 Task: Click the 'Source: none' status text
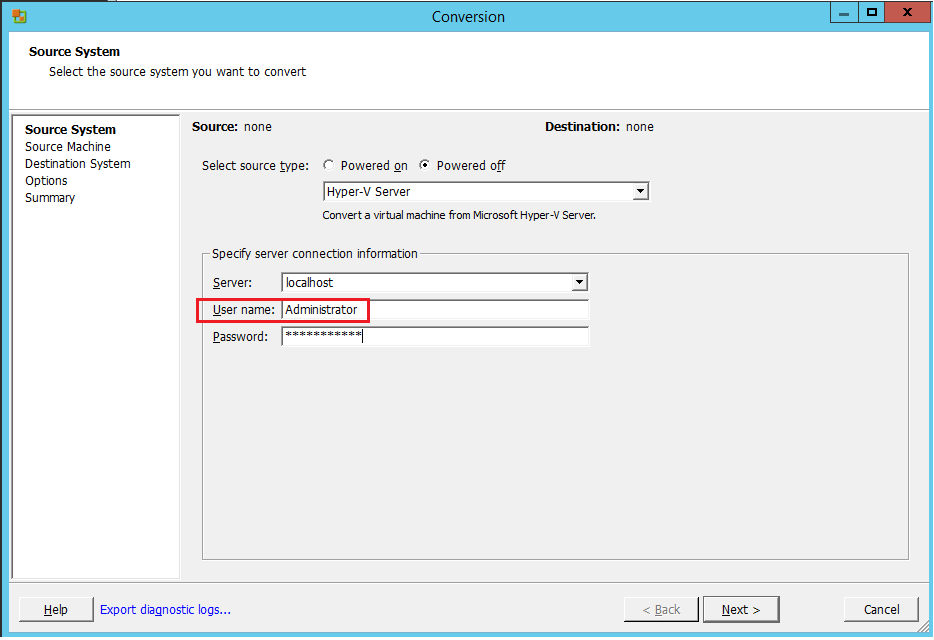pos(232,126)
